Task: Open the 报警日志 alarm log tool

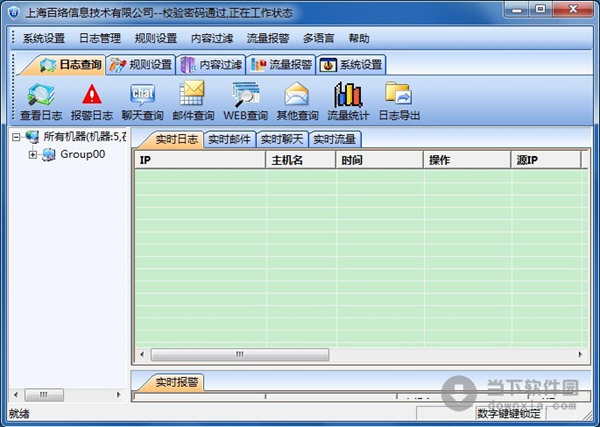Action: tap(91, 101)
